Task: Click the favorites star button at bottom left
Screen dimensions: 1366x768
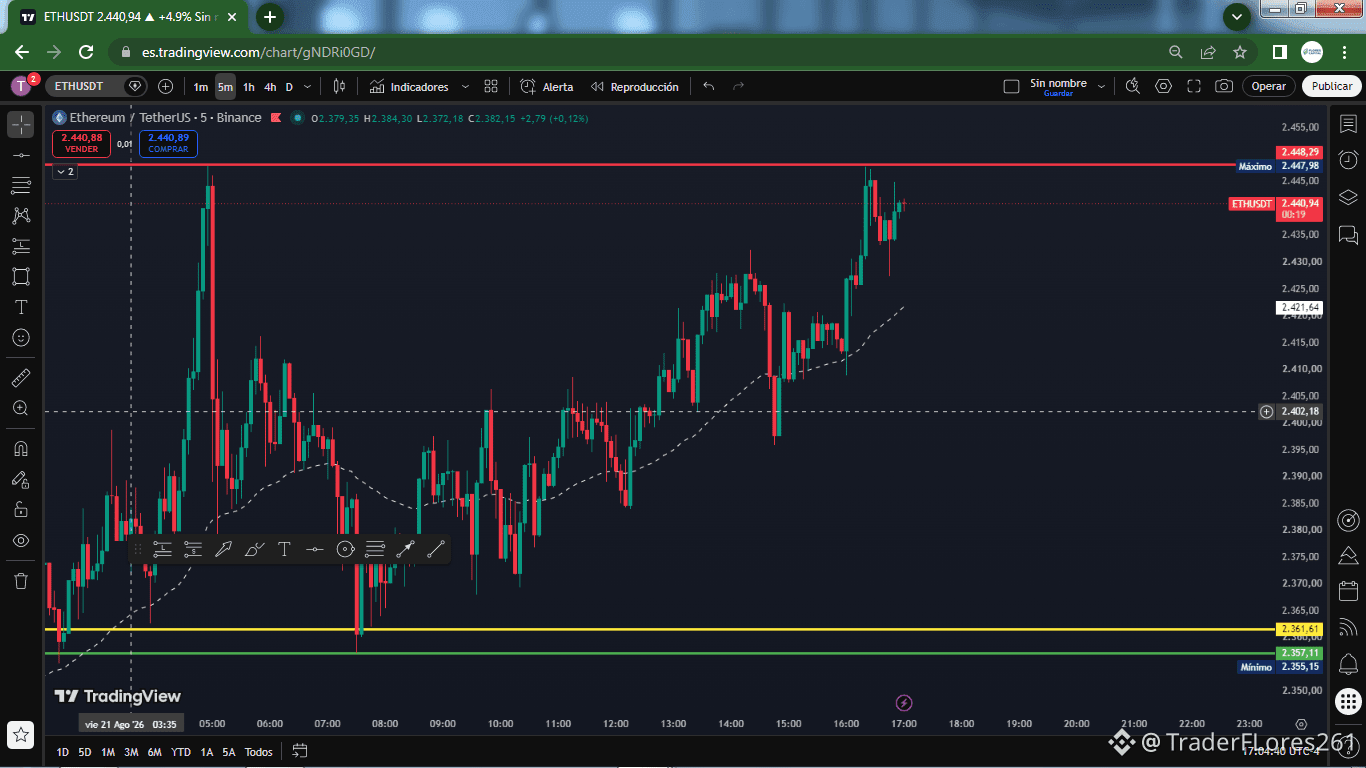Action: [x=21, y=734]
